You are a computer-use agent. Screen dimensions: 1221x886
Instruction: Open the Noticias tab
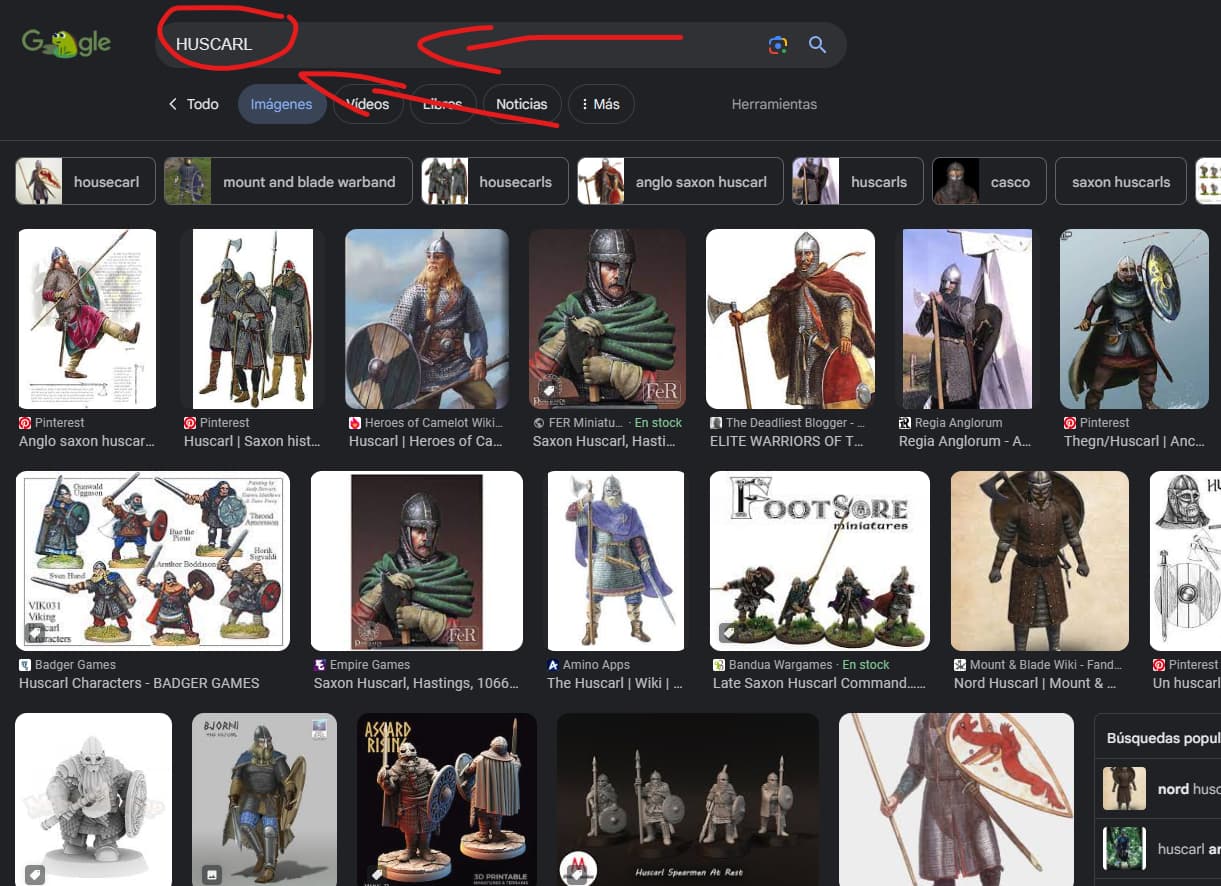pos(521,104)
